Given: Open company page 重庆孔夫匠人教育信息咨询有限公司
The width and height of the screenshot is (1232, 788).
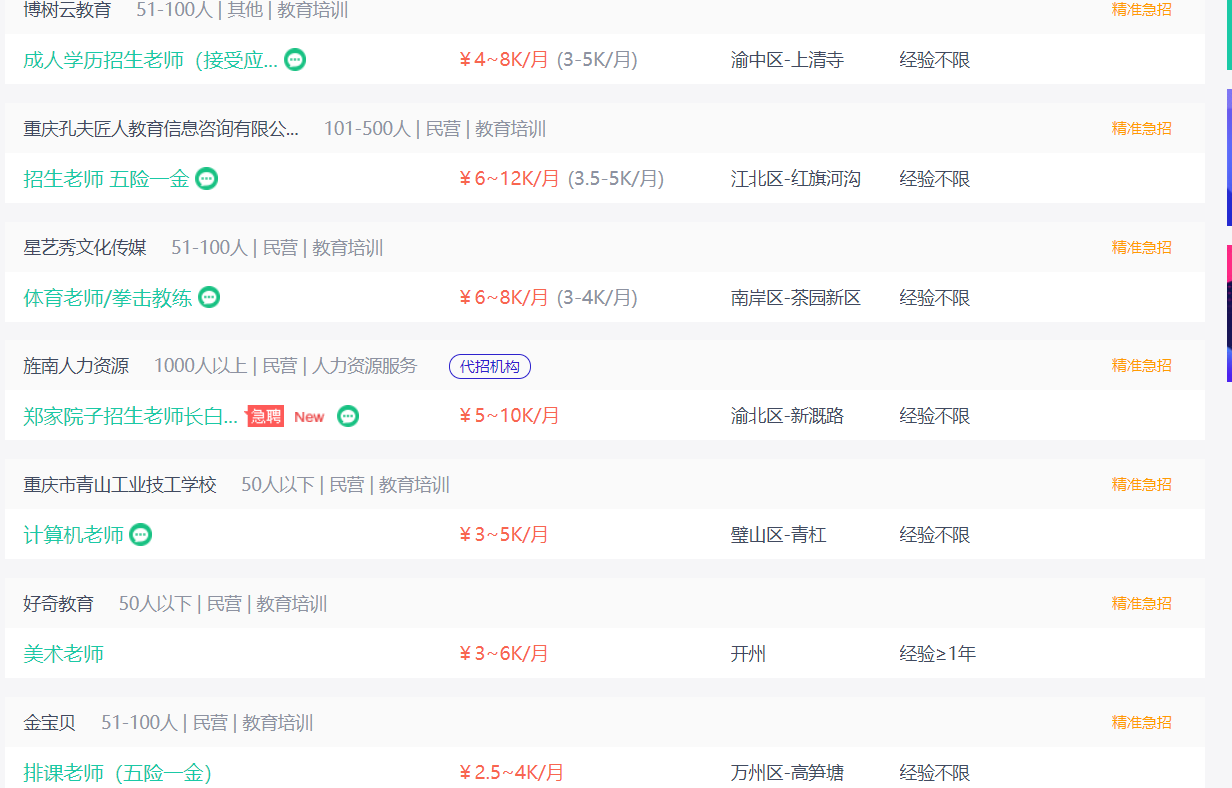Looking at the screenshot, I should [161, 129].
